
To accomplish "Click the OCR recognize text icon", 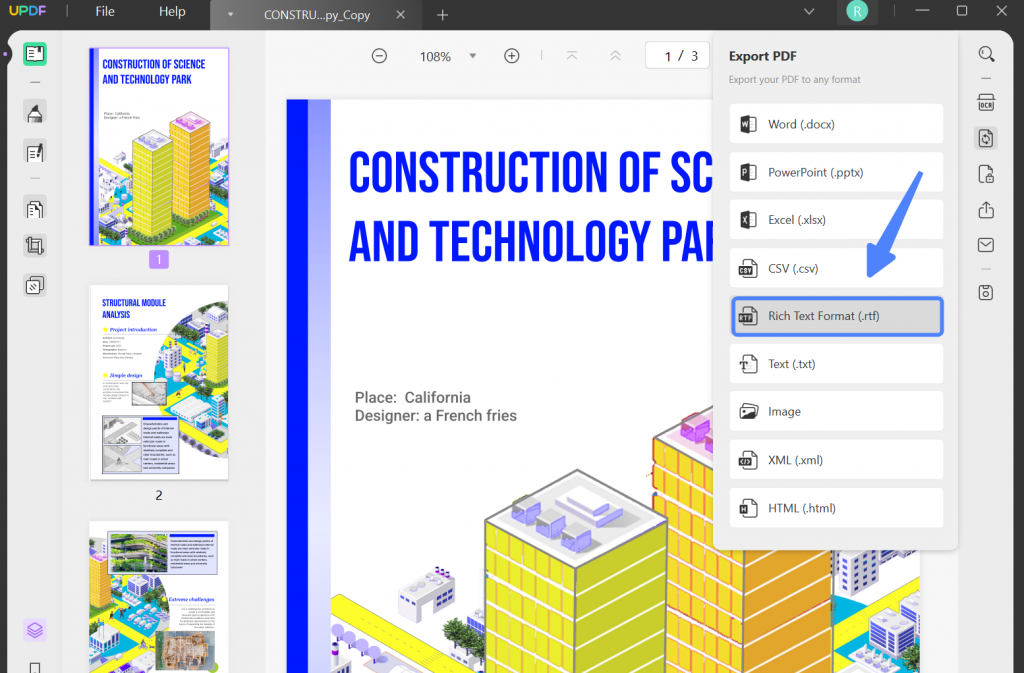I will pos(986,102).
